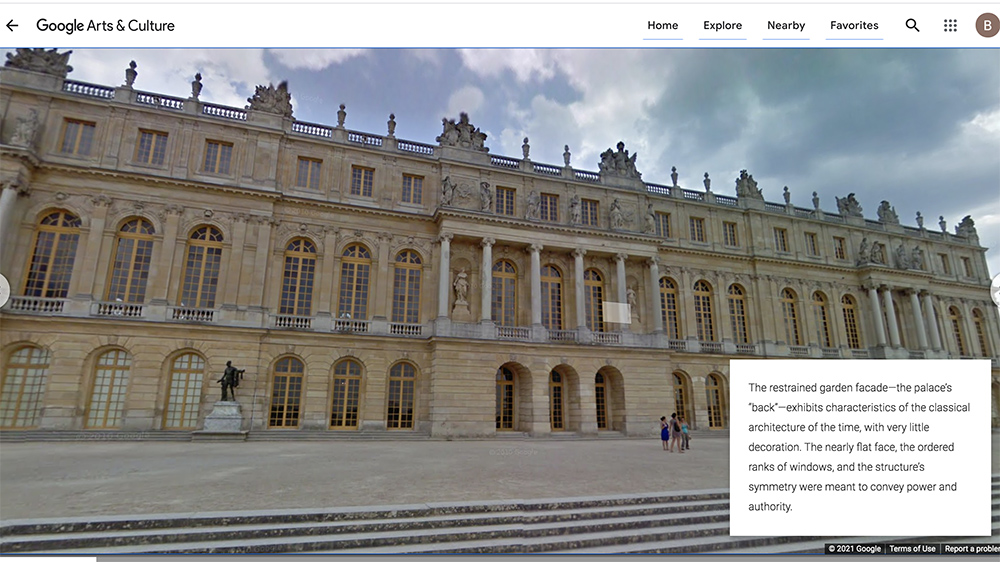Open the Terms of Use link
The height and width of the screenshot is (562, 1000).
click(912, 549)
